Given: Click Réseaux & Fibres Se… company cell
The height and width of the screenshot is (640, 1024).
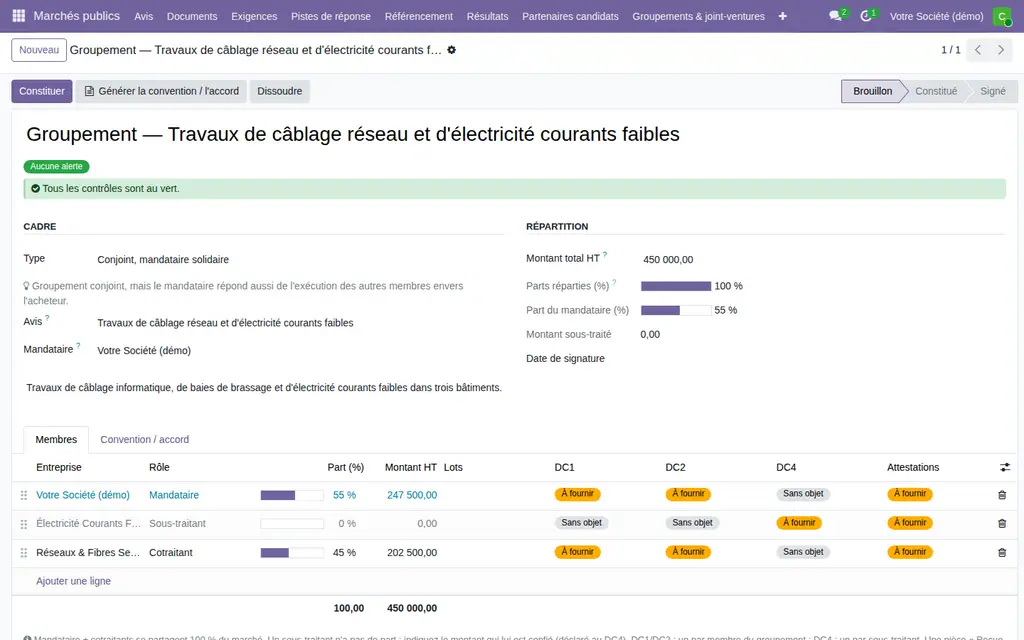Looking at the screenshot, I should tap(88, 552).
